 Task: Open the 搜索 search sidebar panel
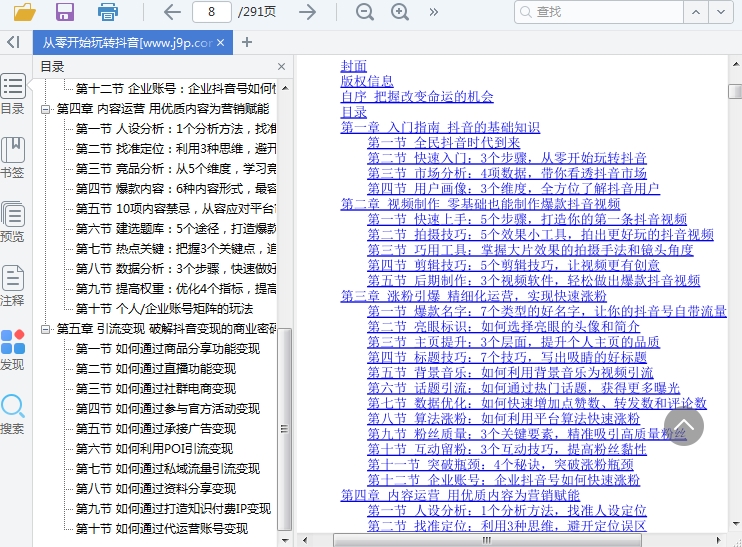coord(13,414)
